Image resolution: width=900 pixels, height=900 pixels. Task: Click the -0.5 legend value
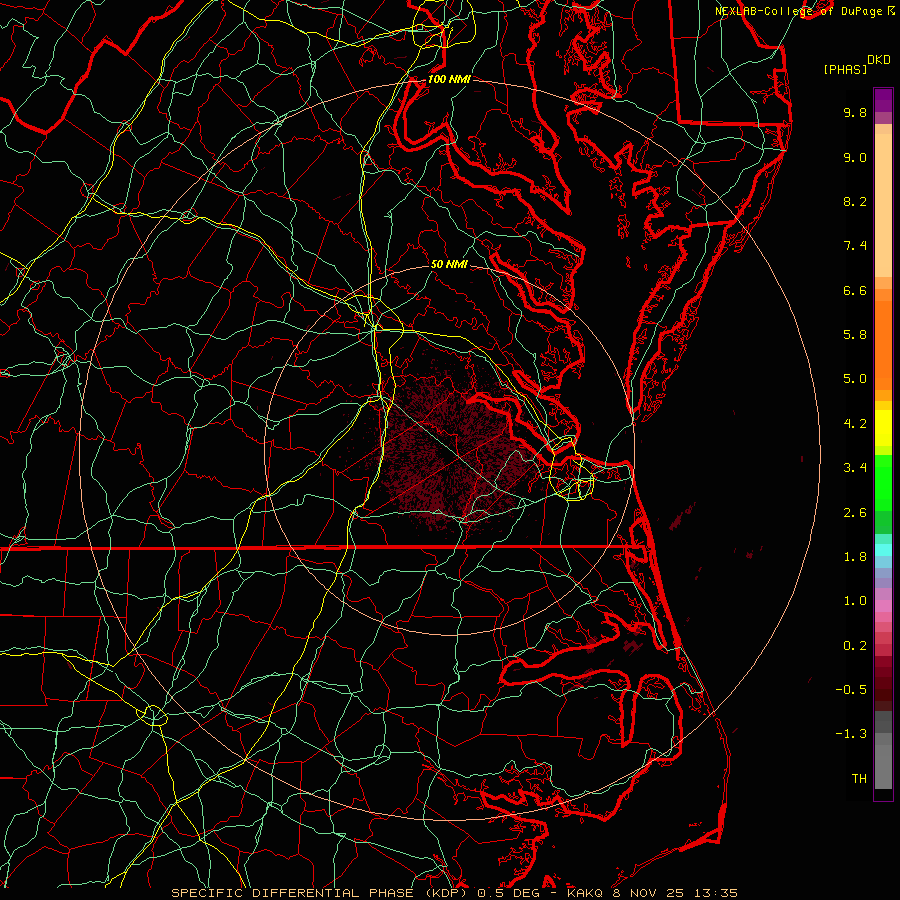tap(851, 690)
